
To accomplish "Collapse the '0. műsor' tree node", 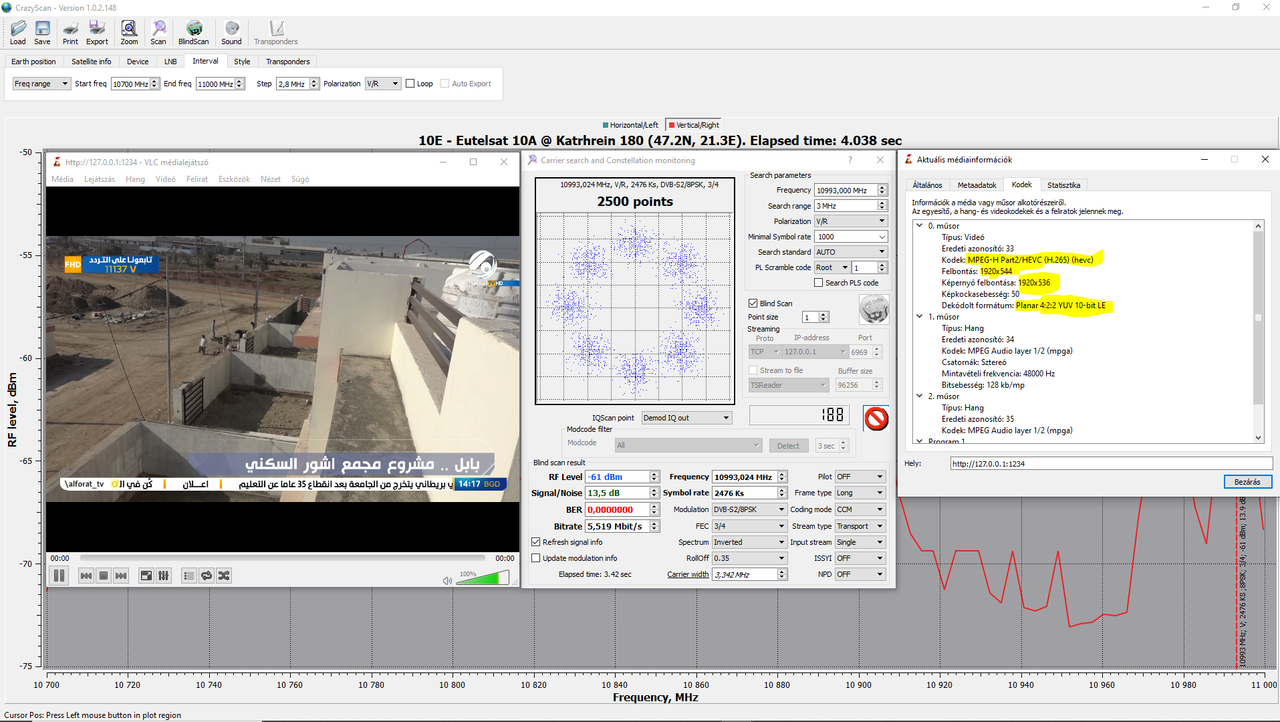I will [x=920, y=226].
